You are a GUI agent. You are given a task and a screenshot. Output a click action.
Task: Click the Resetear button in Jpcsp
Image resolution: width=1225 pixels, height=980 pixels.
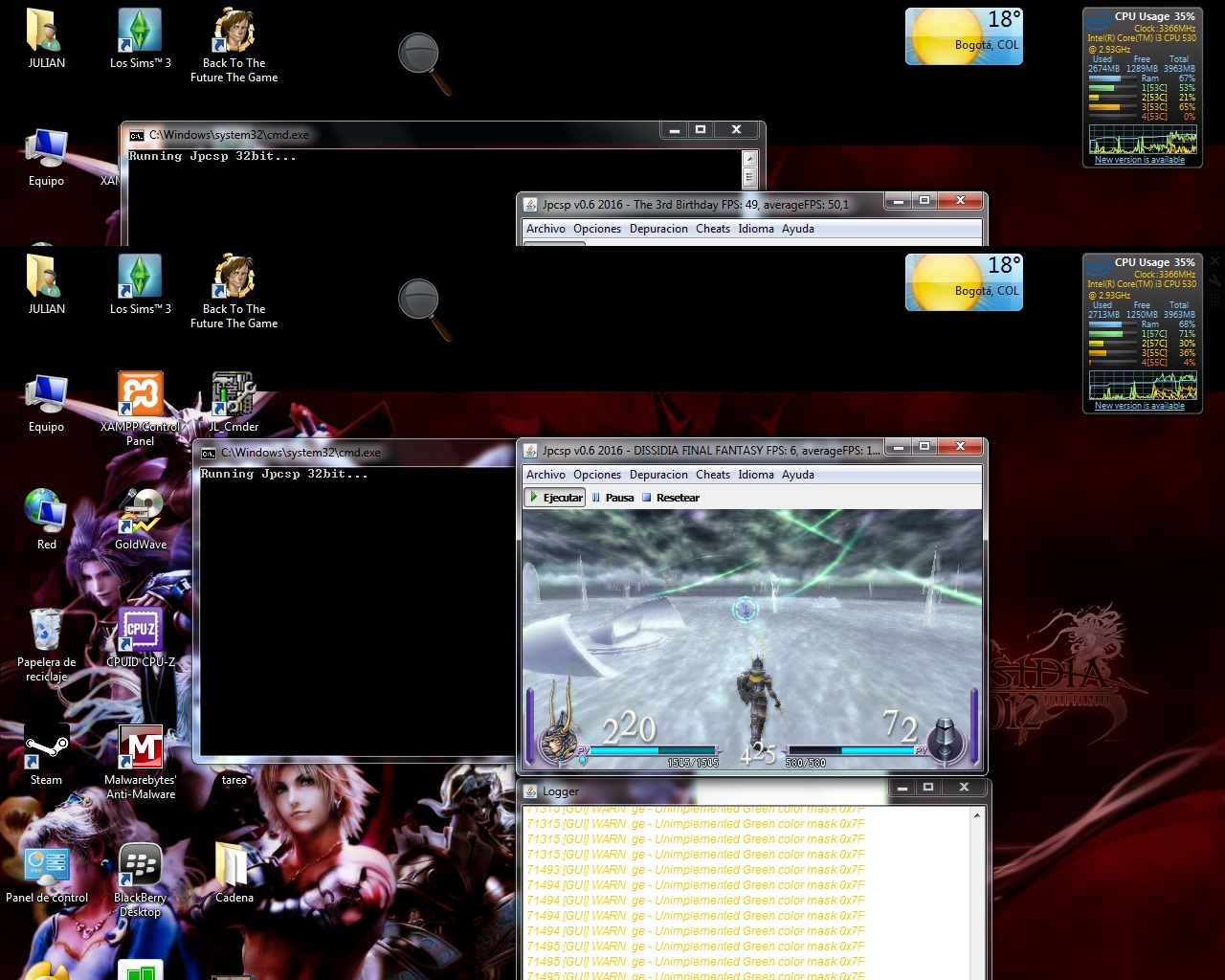point(670,498)
